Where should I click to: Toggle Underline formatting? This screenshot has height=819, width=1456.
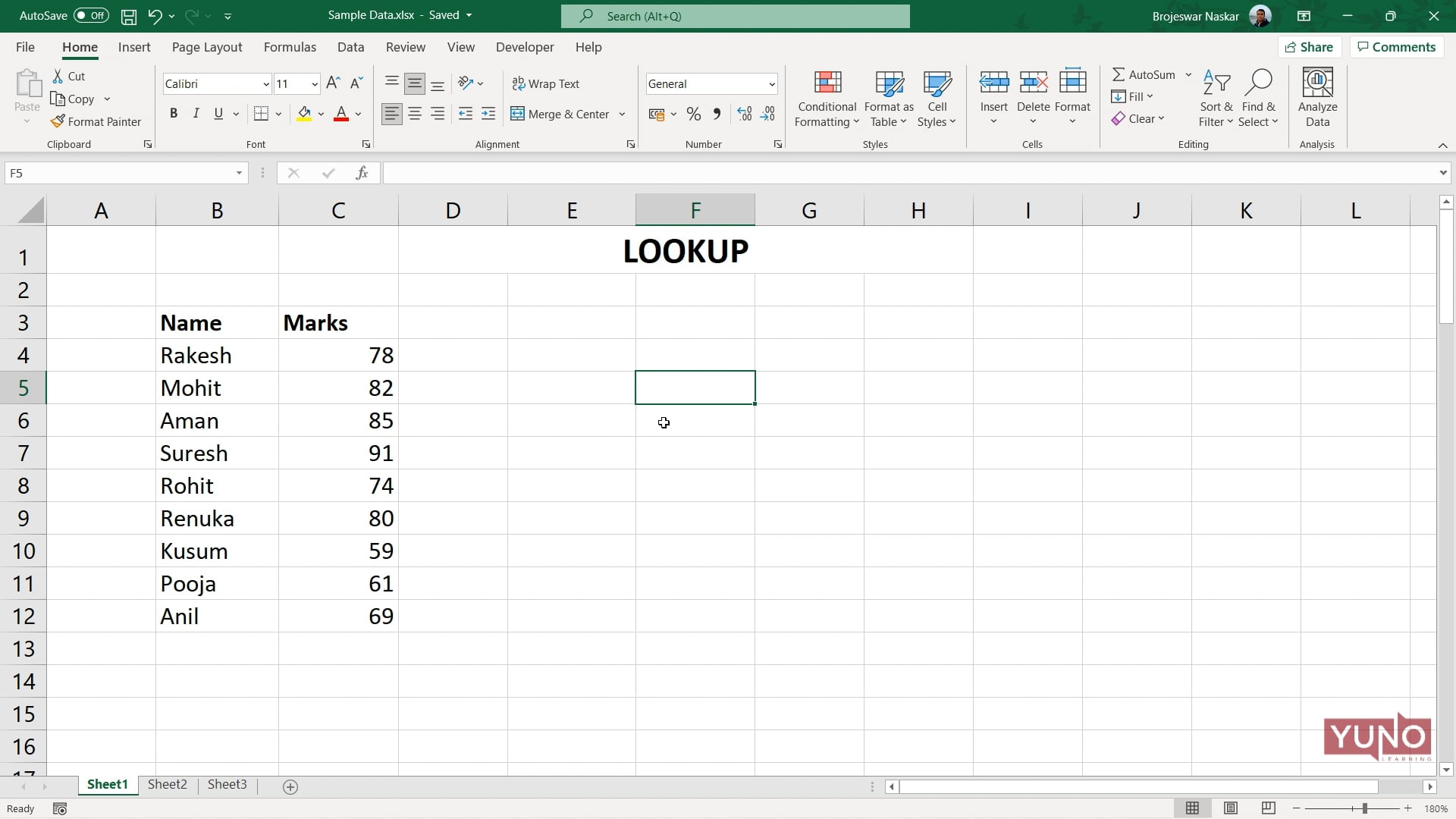click(x=218, y=114)
